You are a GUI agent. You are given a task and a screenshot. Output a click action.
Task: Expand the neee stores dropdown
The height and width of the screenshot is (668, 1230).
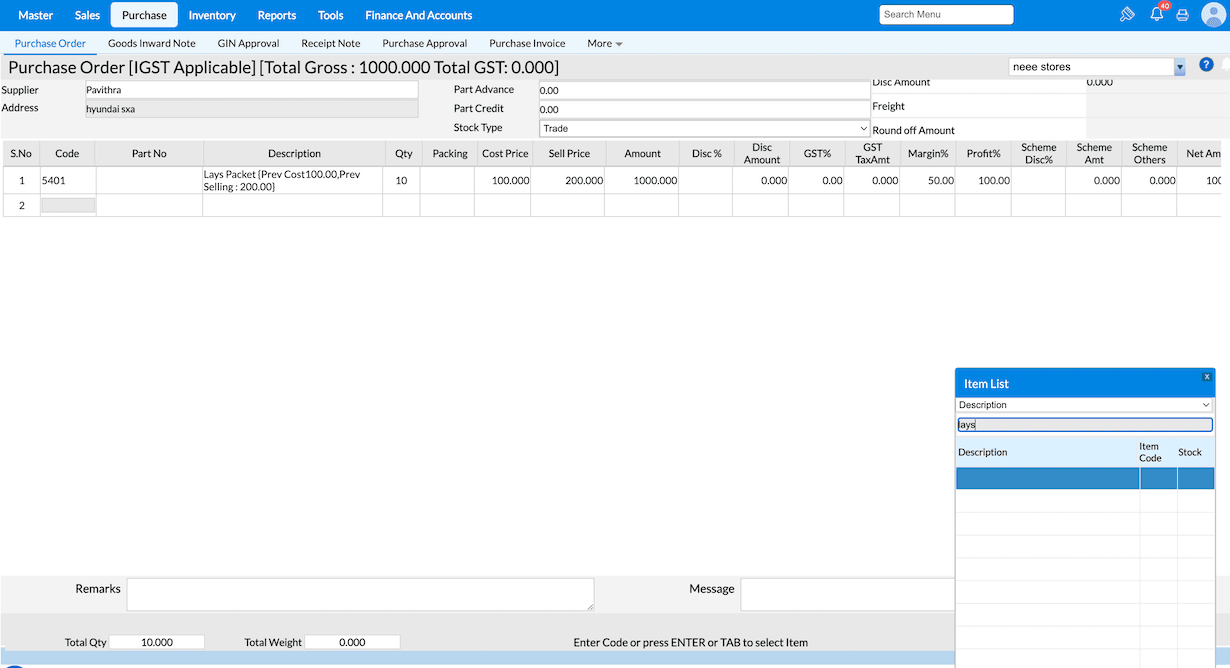click(x=1179, y=67)
